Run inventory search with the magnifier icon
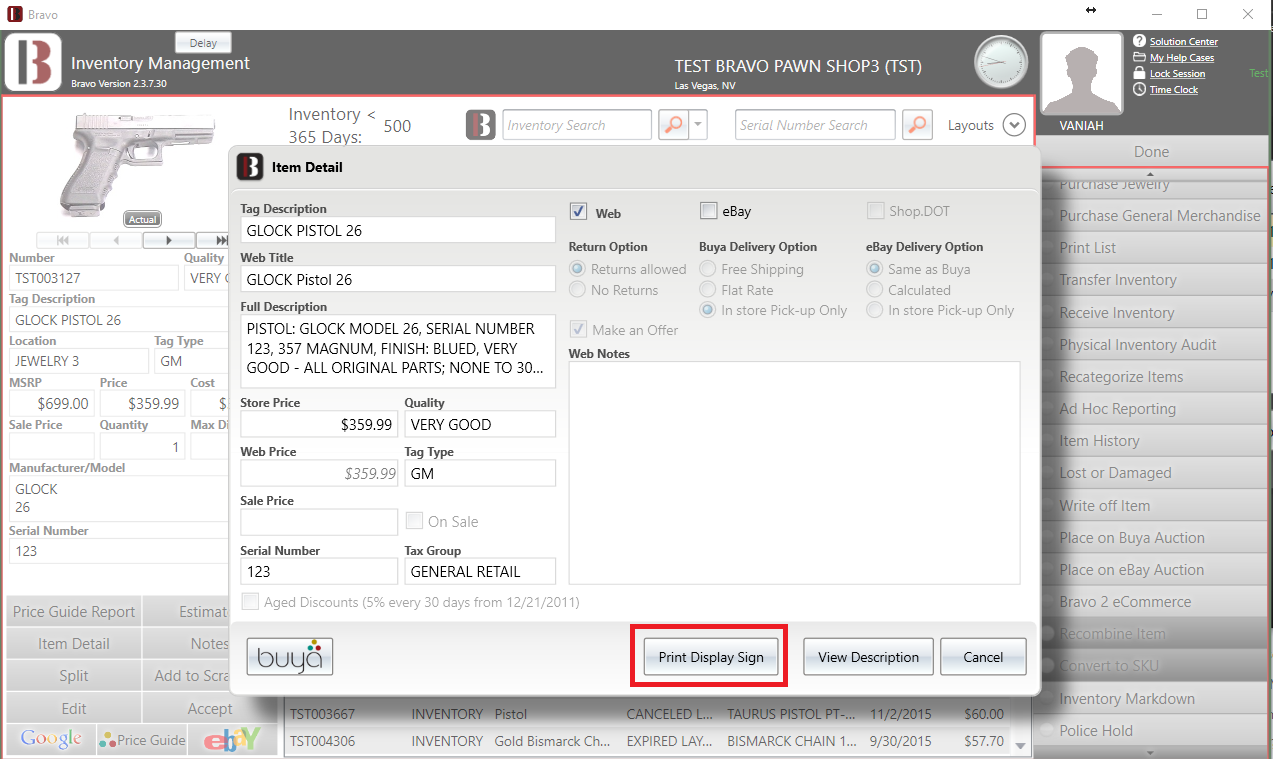1273x759 pixels. click(675, 125)
